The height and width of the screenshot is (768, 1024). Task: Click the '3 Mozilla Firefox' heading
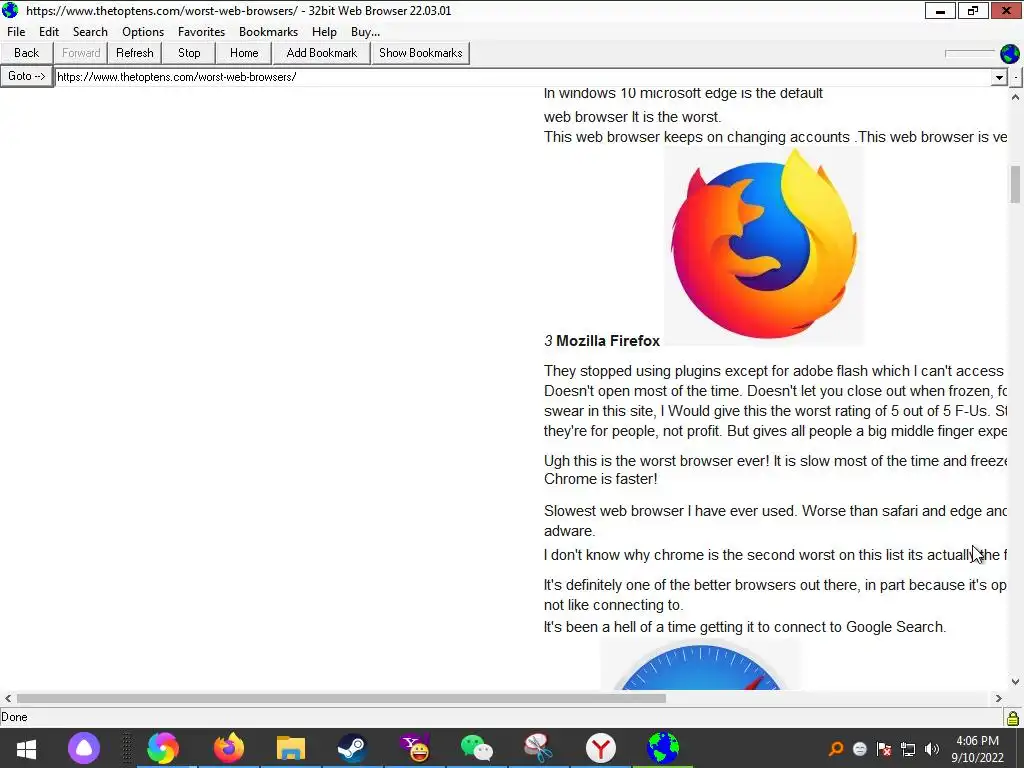[x=601, y=341]
